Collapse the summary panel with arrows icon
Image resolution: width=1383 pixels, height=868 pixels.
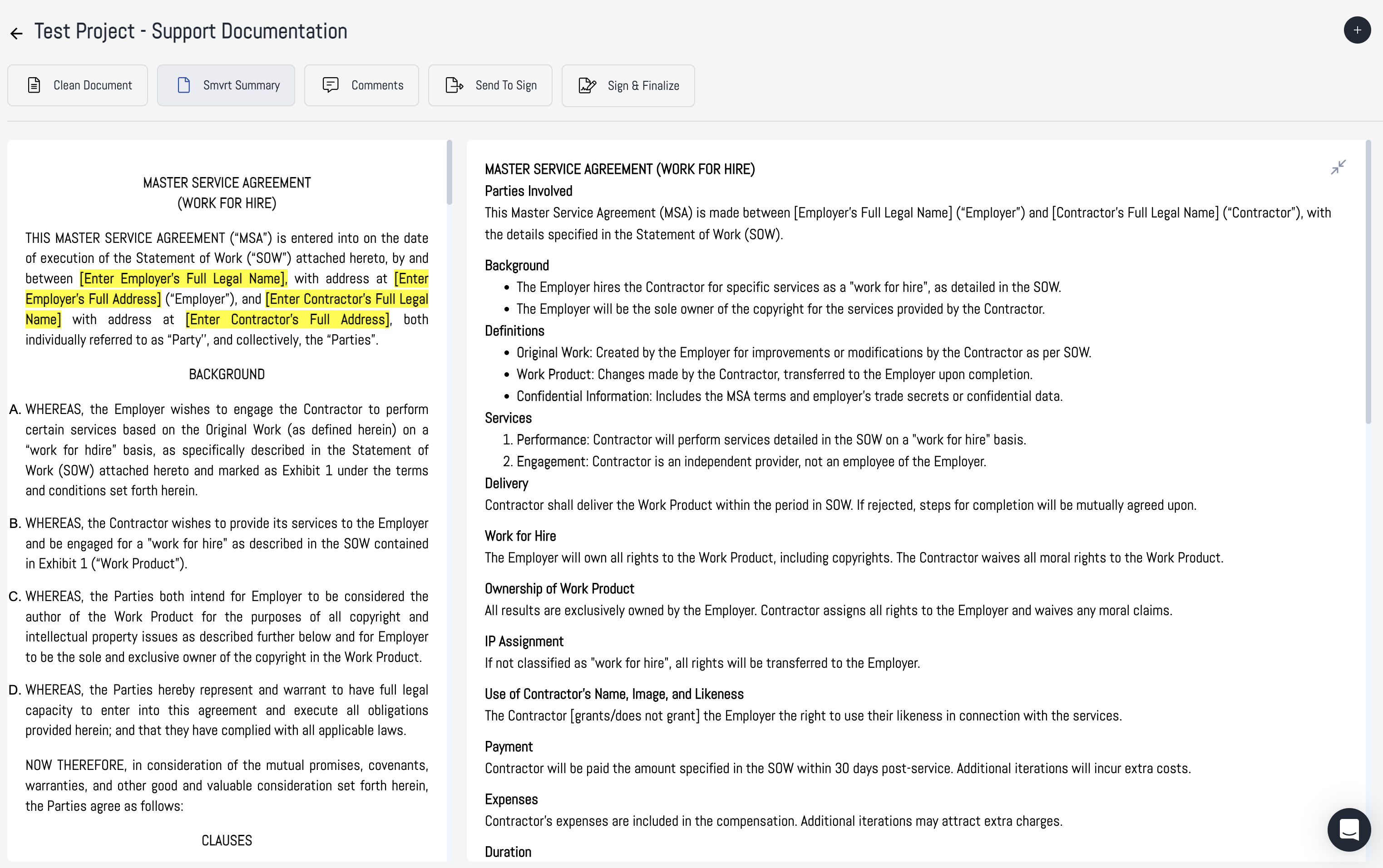(1338, 167)
